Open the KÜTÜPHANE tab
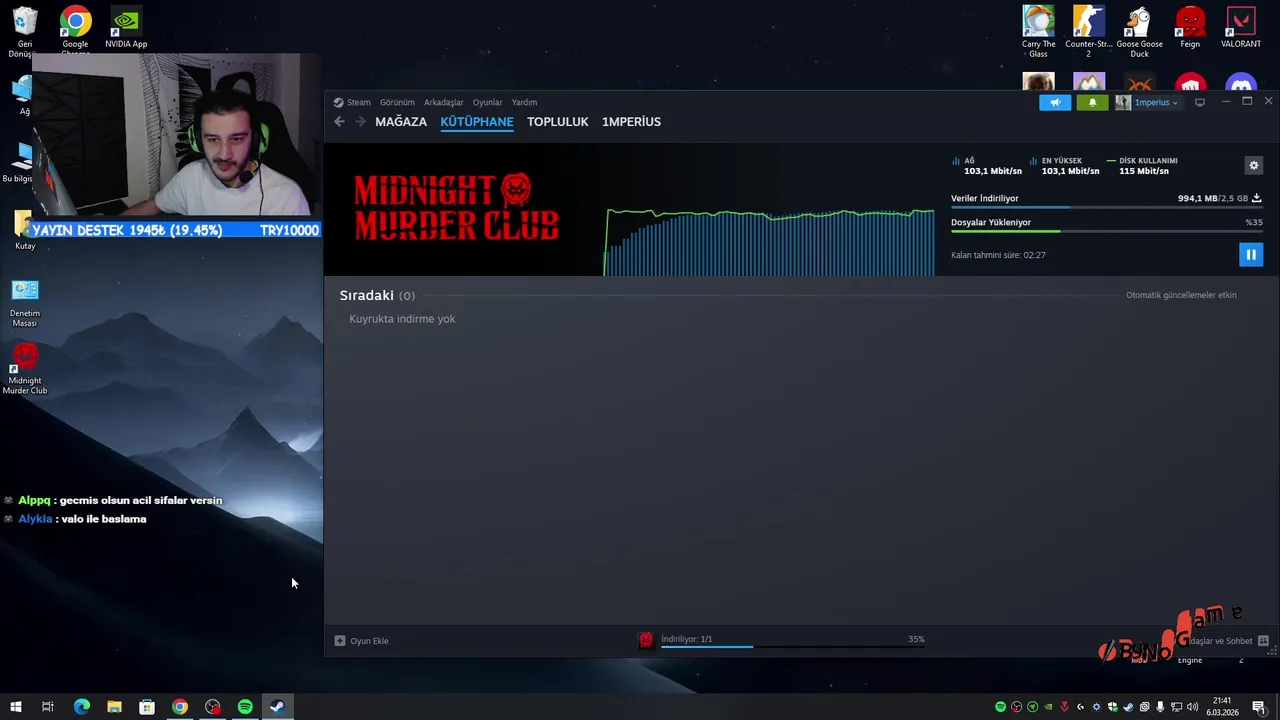The height and width of the screenshot is (720, 1280). click(477, 121)
